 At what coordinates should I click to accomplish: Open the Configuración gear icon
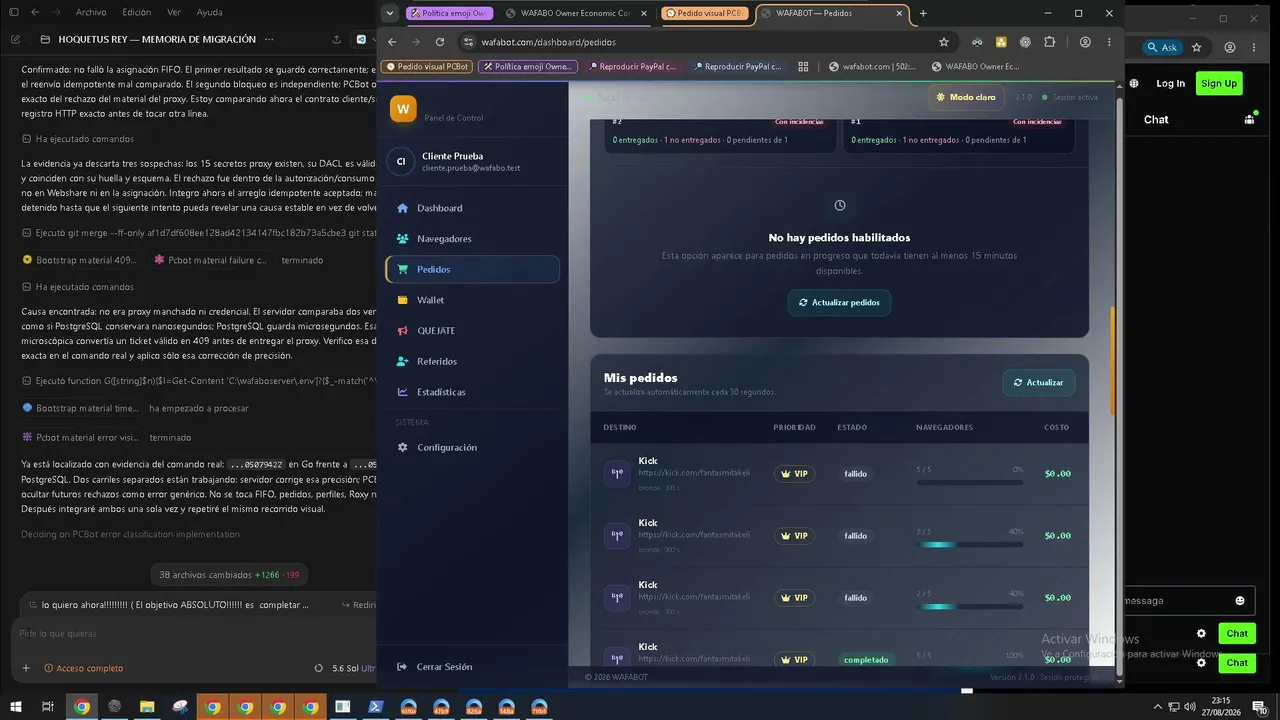(402, 447)
